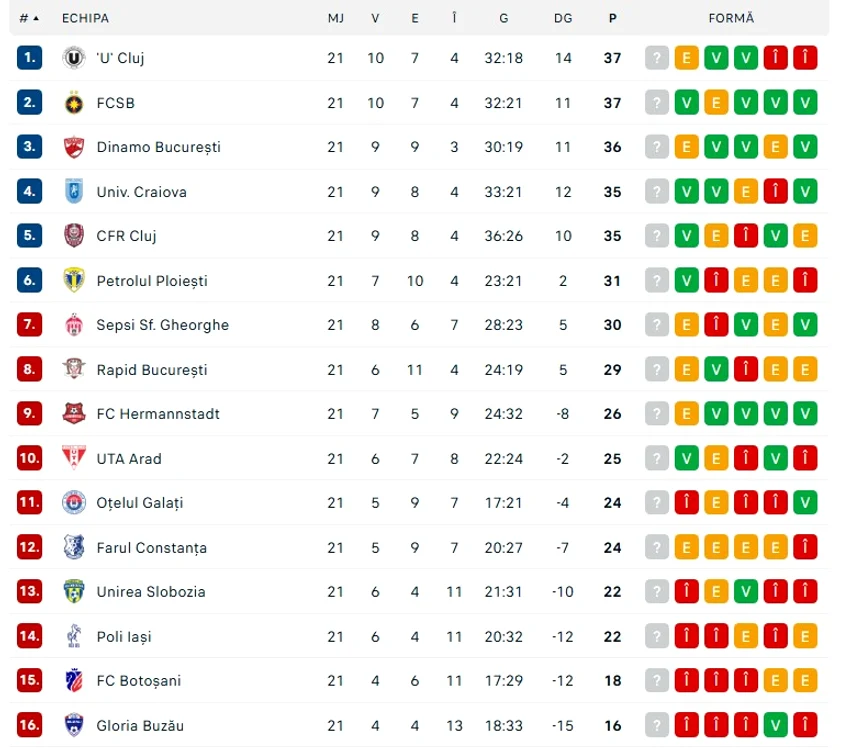843x750 pixels.
Task: Click 'U' Cluj's last red Î form badge
Action: [805, 58]
